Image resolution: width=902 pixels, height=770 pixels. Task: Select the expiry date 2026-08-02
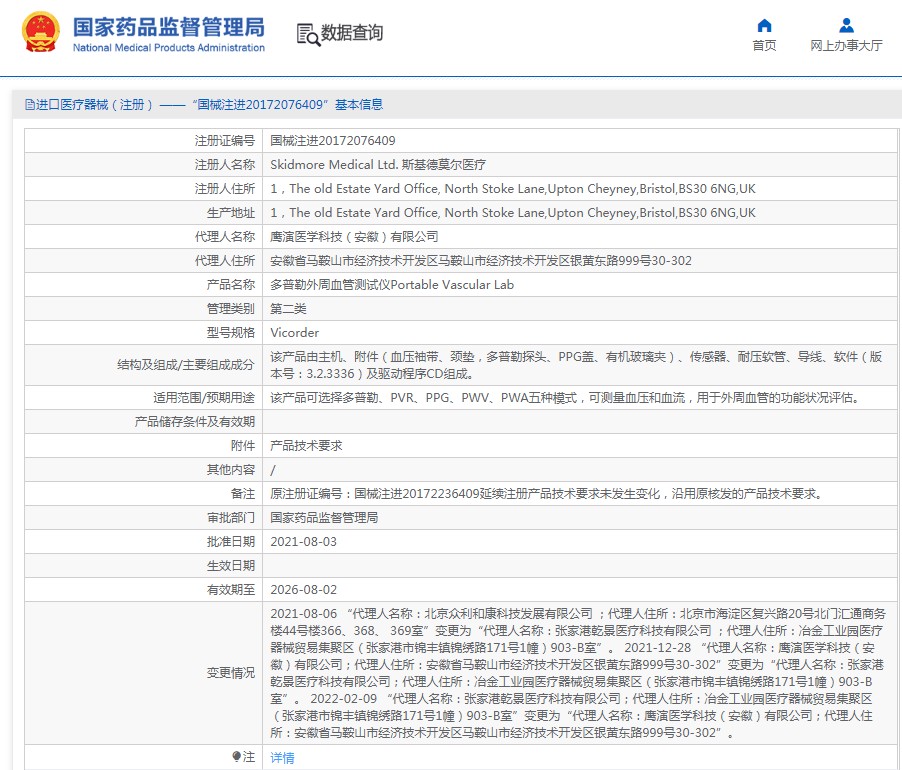pyautogui.click(x=303, y=590)
